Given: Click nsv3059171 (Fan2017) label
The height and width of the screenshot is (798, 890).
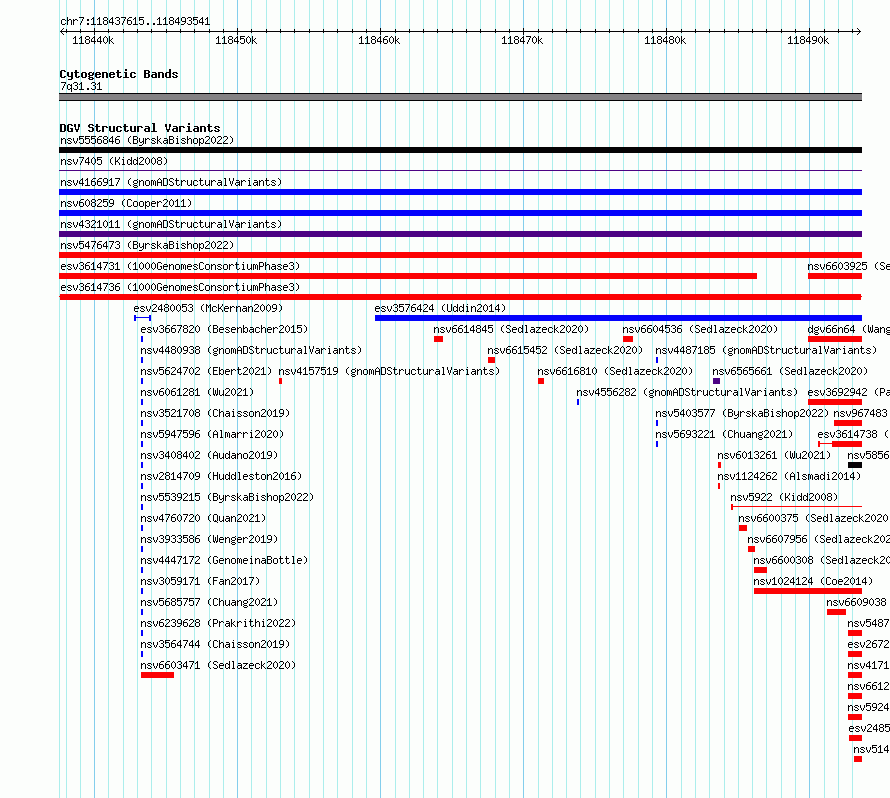Looking at the screenshot, I should [x=200, y=581].
